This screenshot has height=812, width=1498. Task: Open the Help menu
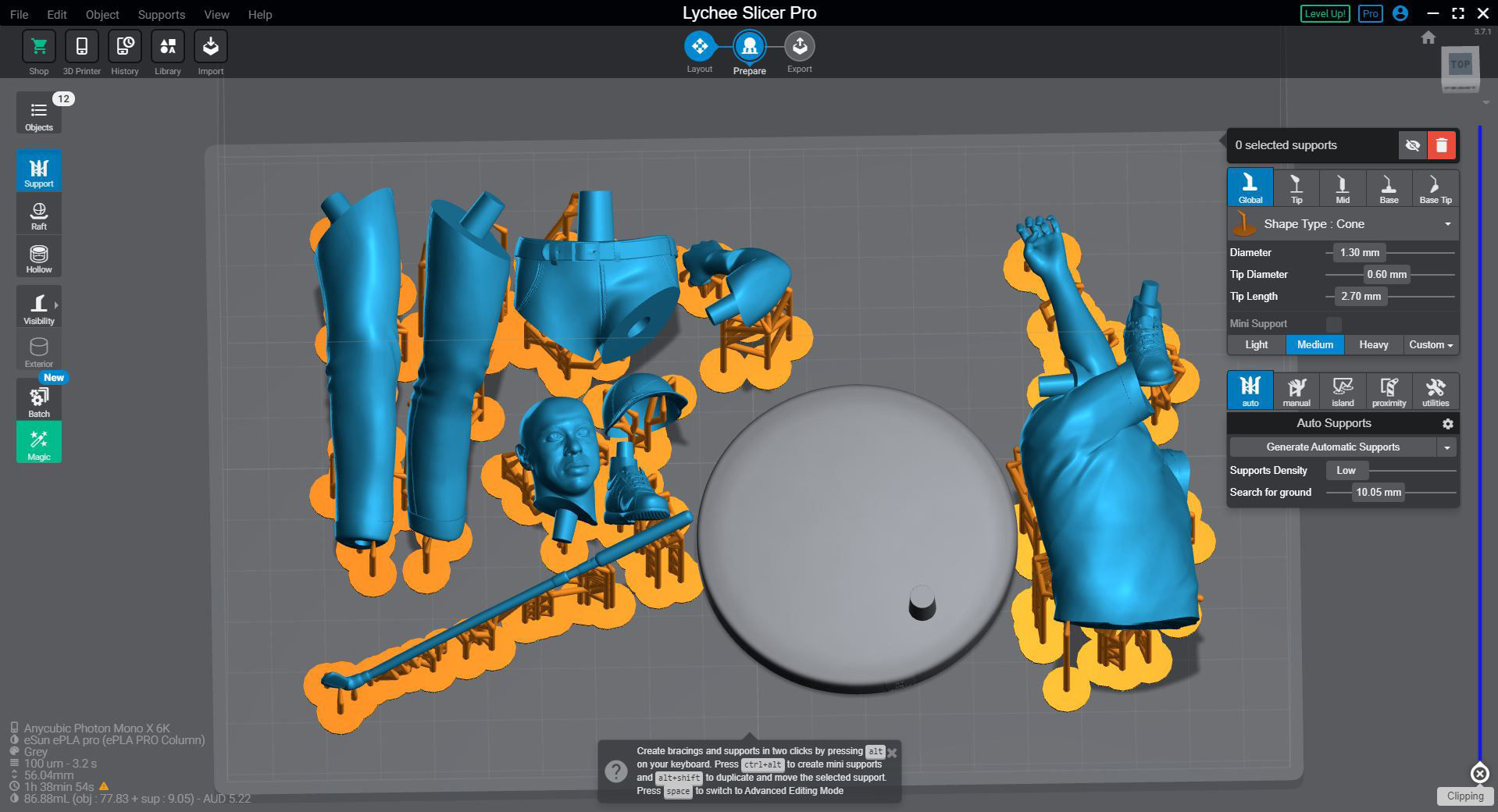[260, 14]
